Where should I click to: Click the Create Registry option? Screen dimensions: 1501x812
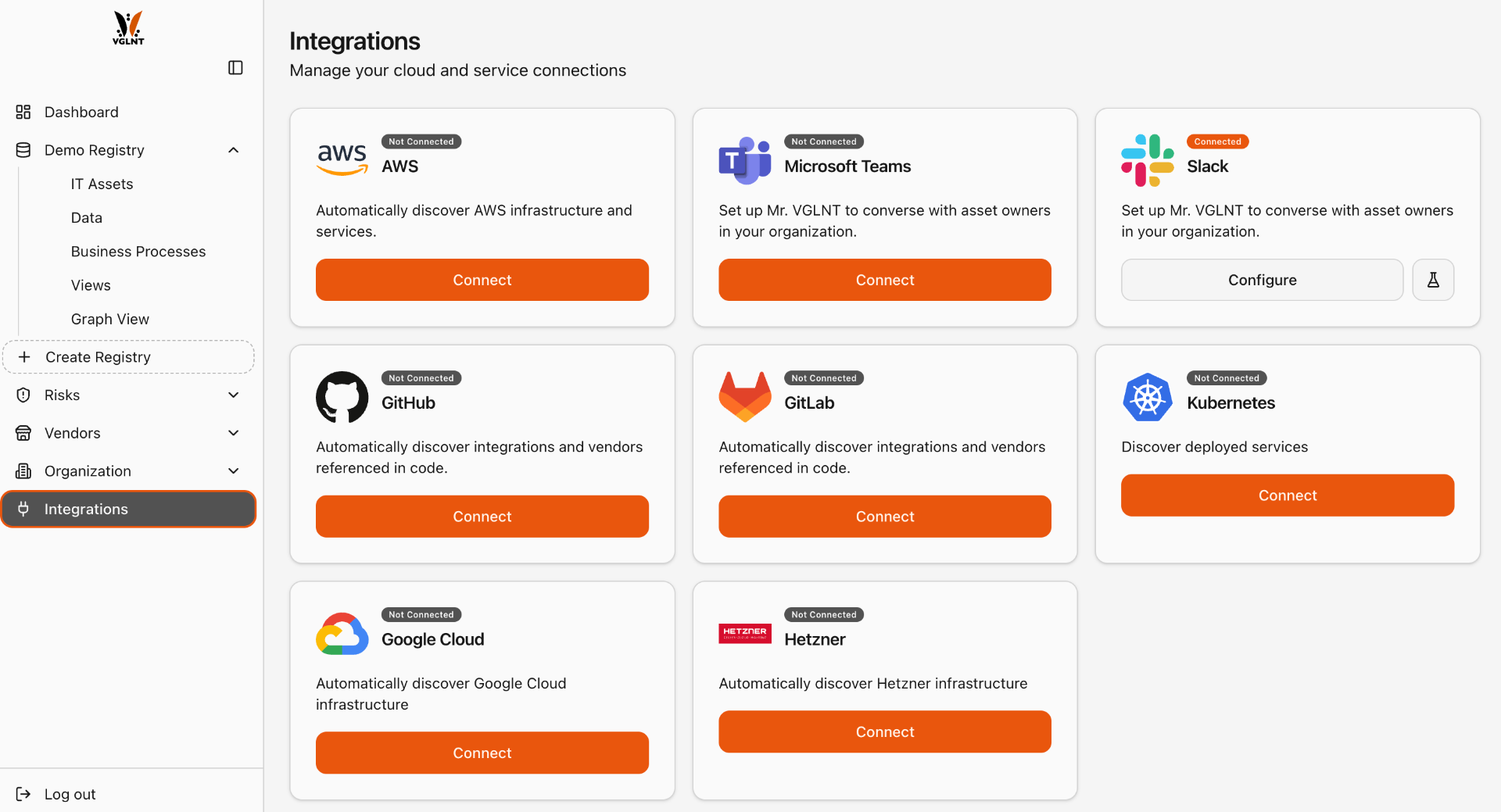128,356
